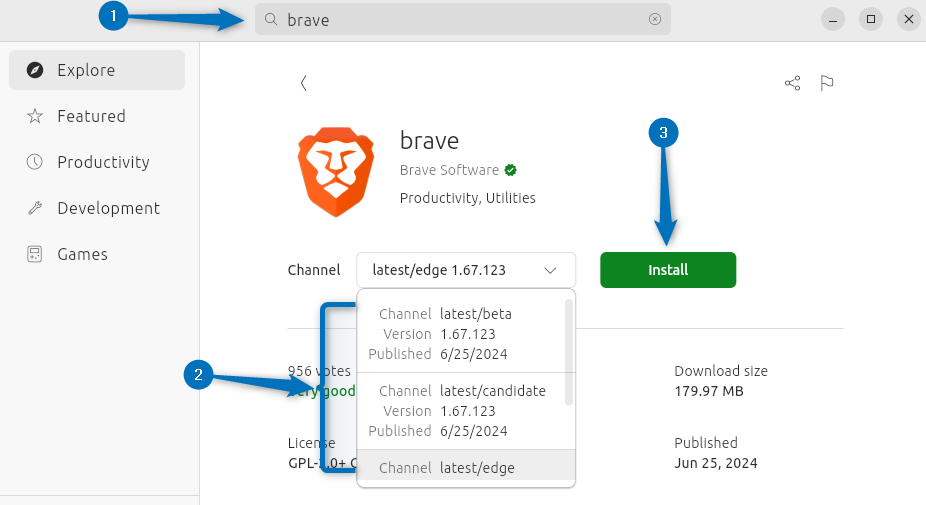Click the Published Jun 25, 2024 date
The image size is (926, 505).
point(716,463)
